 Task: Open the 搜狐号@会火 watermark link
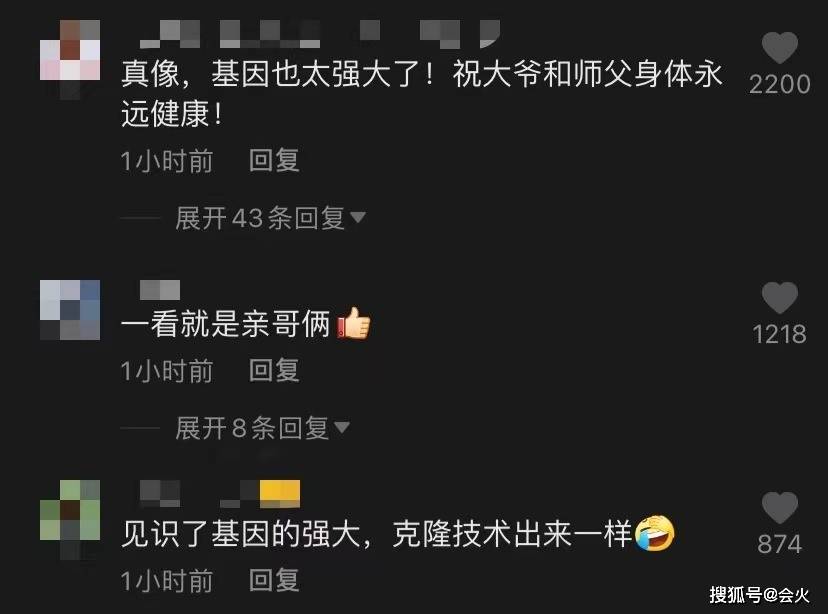click(x=759, y=595)
